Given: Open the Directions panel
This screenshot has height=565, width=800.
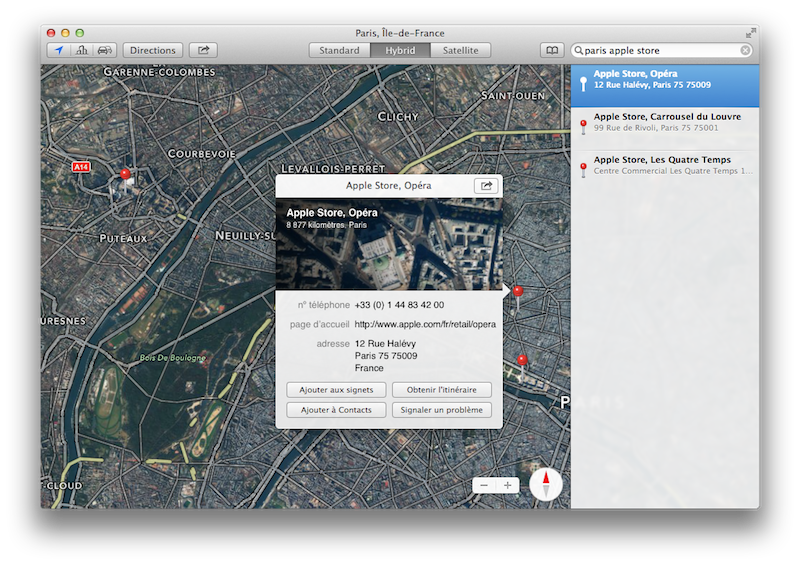Looking at the screenshot, I should coord(153,50).
